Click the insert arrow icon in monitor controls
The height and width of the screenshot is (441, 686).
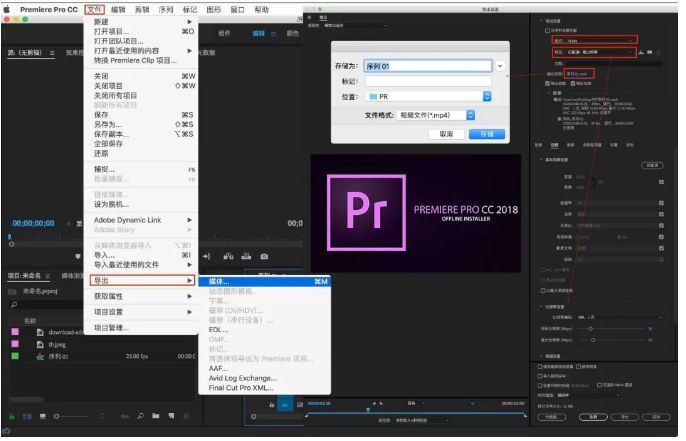tap(206, 257)
